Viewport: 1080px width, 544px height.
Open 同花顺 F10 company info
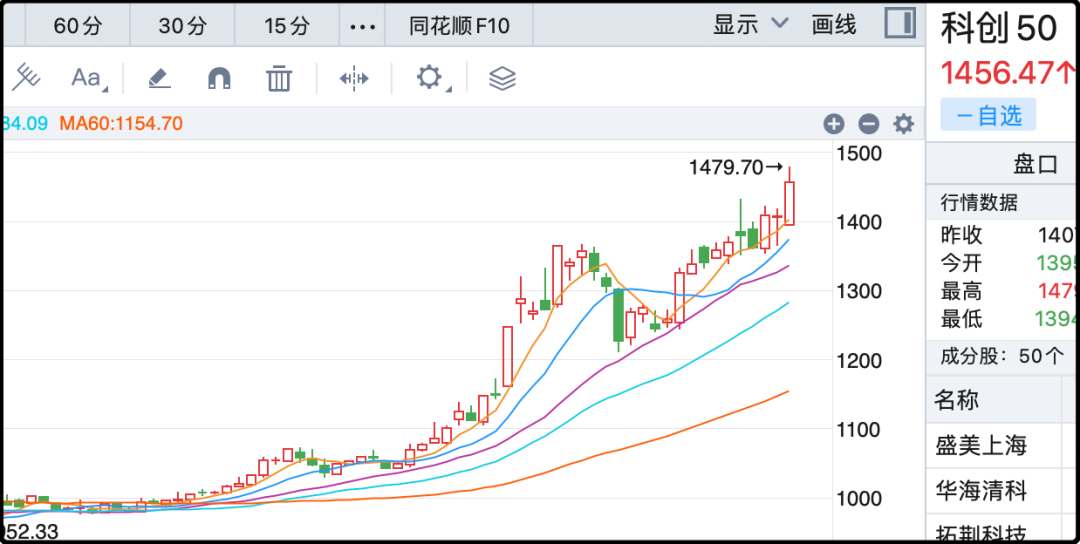tap(459, 26)
